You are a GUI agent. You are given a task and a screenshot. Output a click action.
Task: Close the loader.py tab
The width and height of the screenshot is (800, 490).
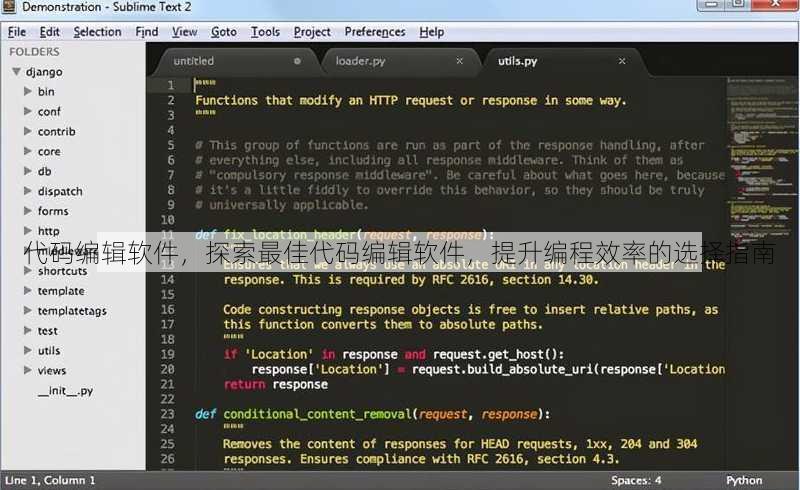click(x=459, y=61)
